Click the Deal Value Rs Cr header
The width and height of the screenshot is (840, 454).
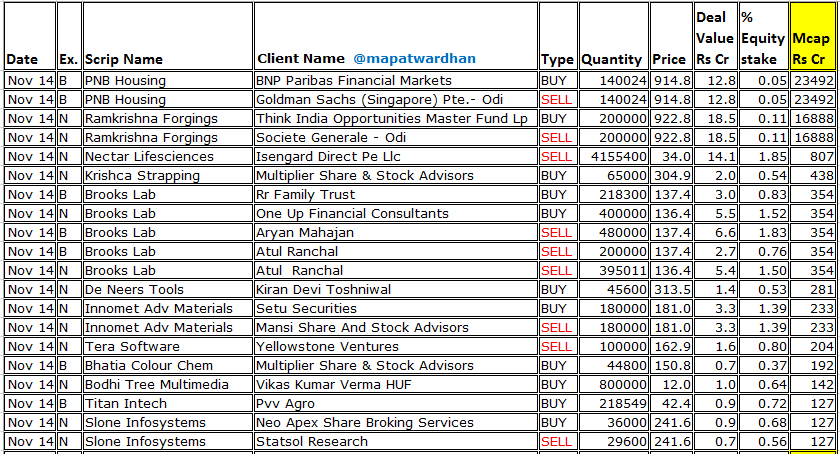[715, 38]
